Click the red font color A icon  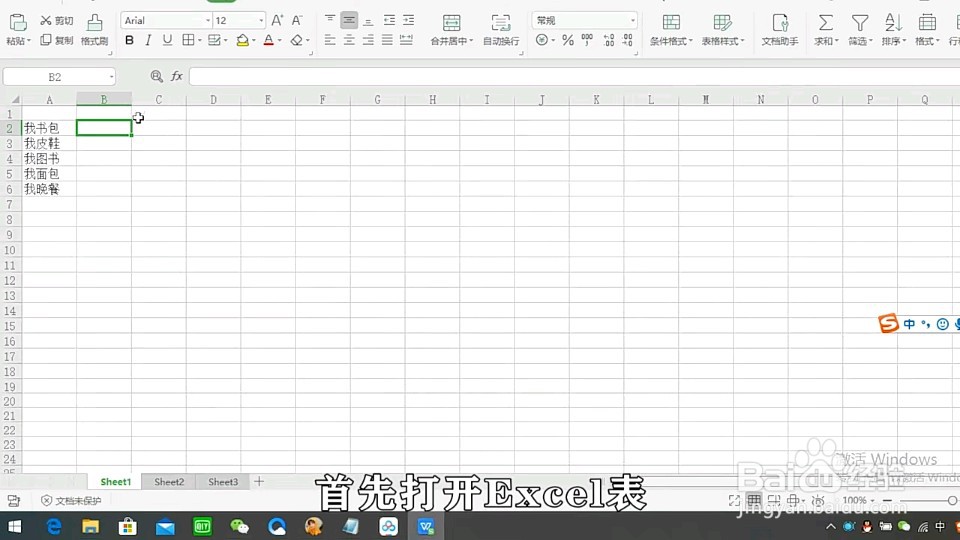click(268, 40)
